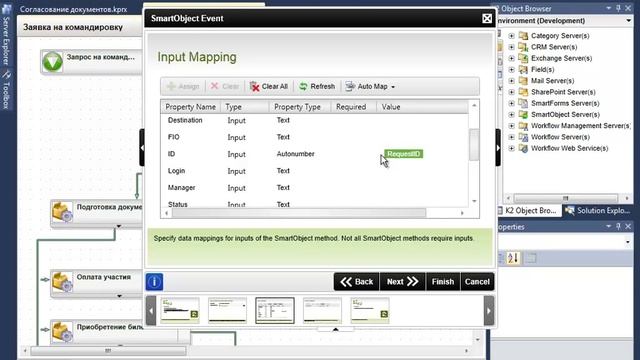Viewport: 640px width, 360px height.
Task: Click the Value column header
Action: [422, 107]
